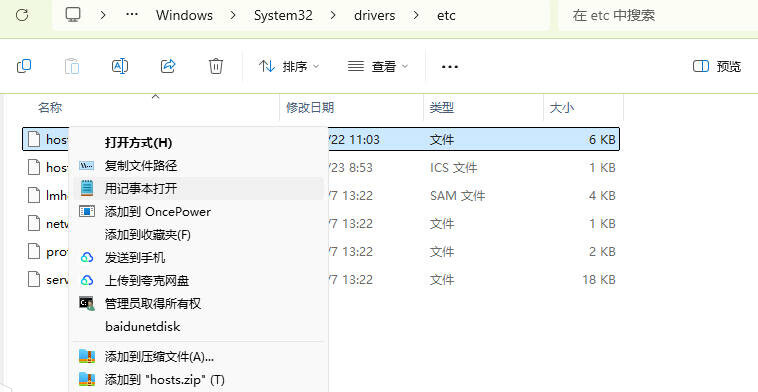Sort by 大小 column header

pyautogui.click(x=562, y=107)
